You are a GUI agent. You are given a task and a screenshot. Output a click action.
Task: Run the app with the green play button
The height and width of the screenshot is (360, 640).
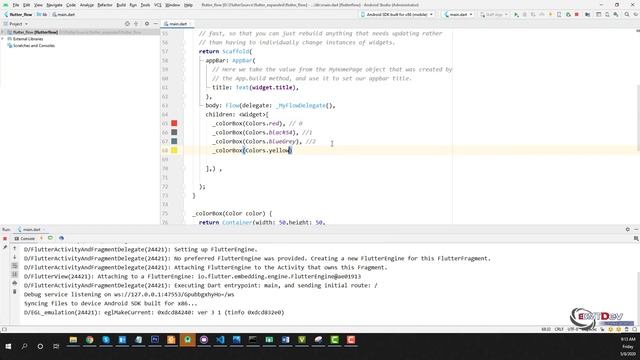pyautogui.click(x=516, y=15)
